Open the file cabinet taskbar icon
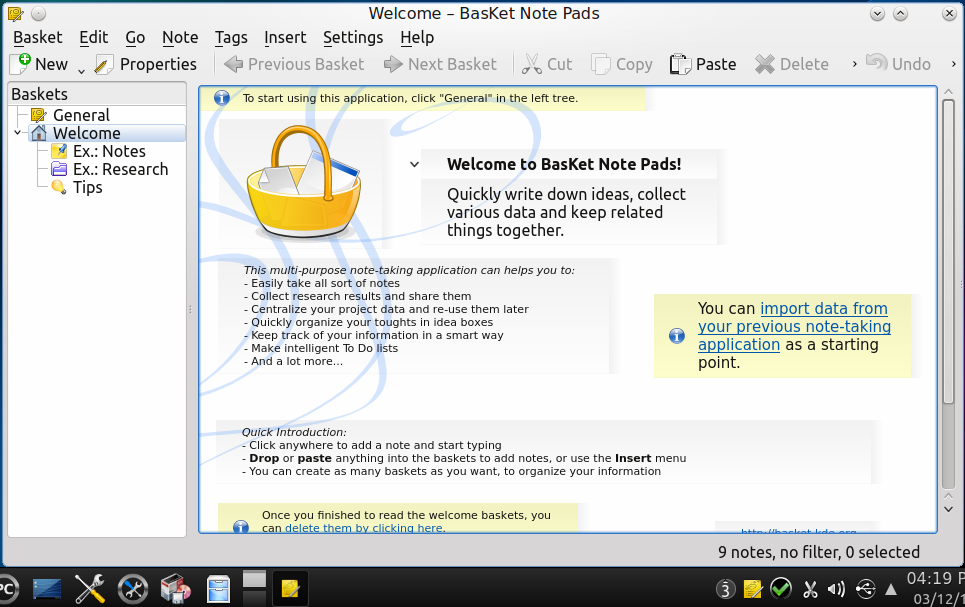The height and width of the screenshot is (607, 965). pyautogui.click(x=218, y=589)
